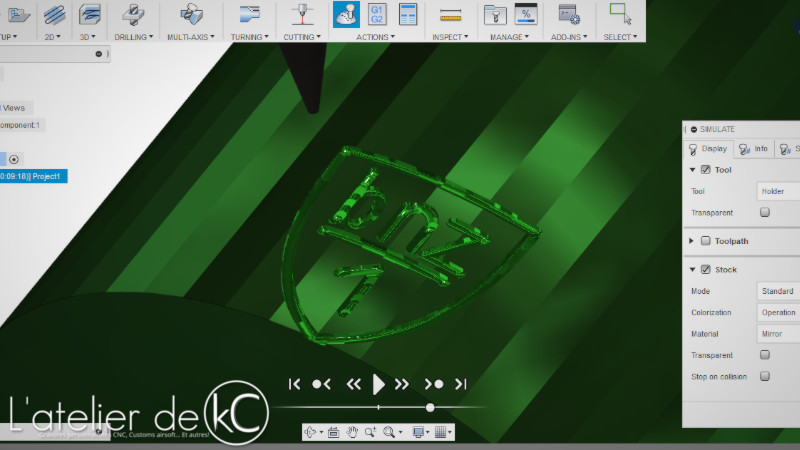Click the Simulate icon in Actions
The image size is (800, 450).
pos(347,14)
